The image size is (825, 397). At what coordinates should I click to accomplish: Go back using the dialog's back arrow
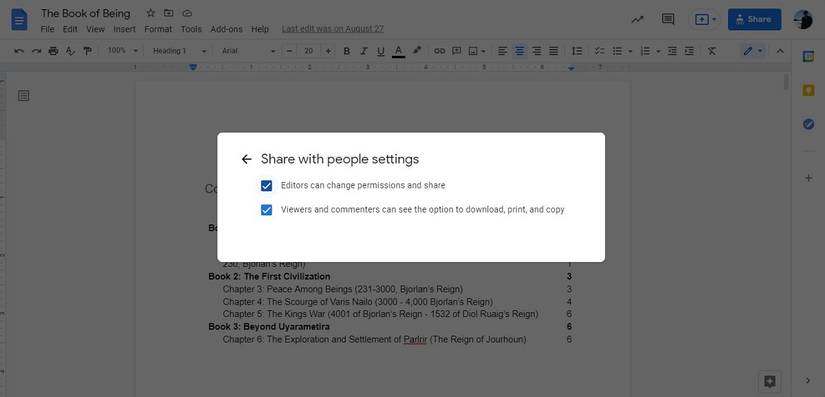coord(246,159)
